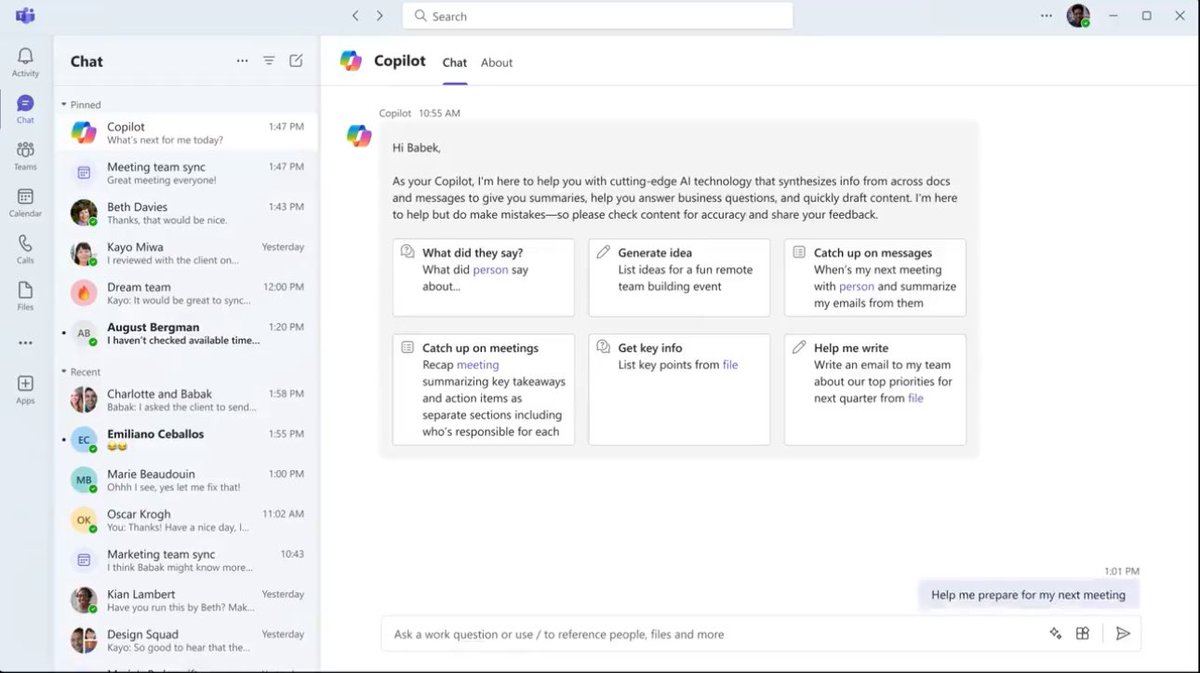Open the profile picture in title bar

pos(1077,16)
